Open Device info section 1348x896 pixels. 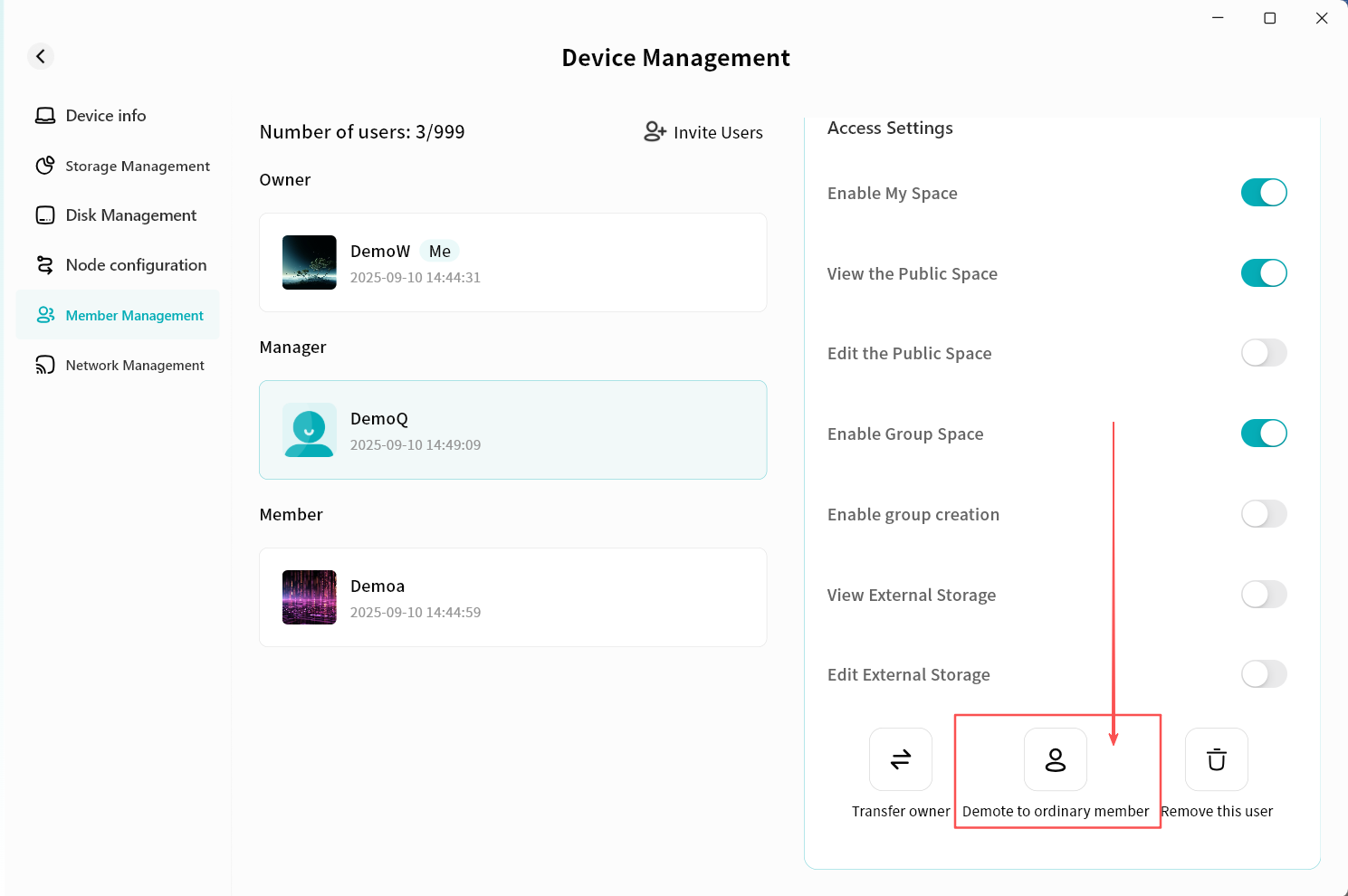tap(105, 116)
